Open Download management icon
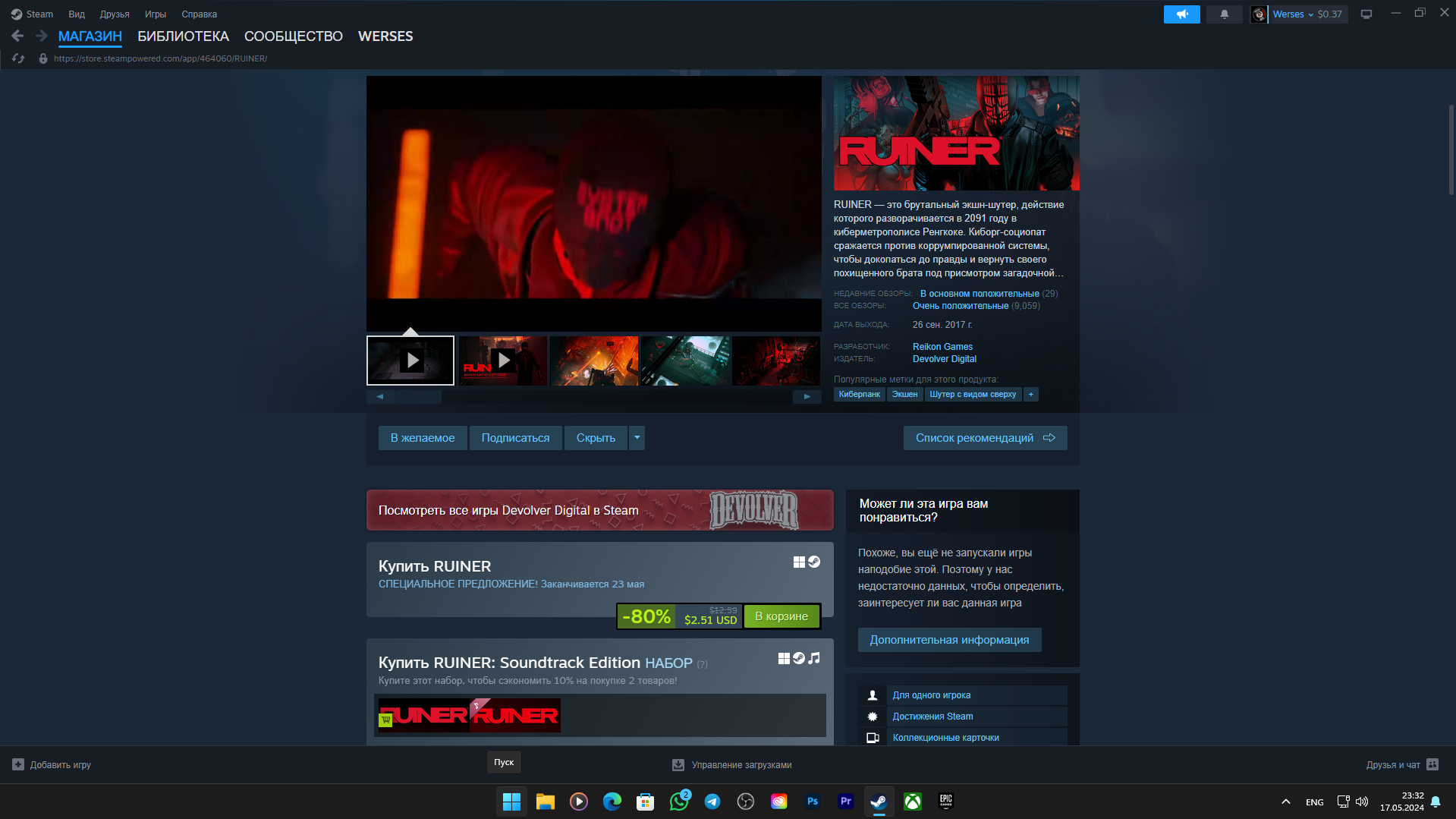This screenshot has height=819, width=1456. tap(678, 765)
